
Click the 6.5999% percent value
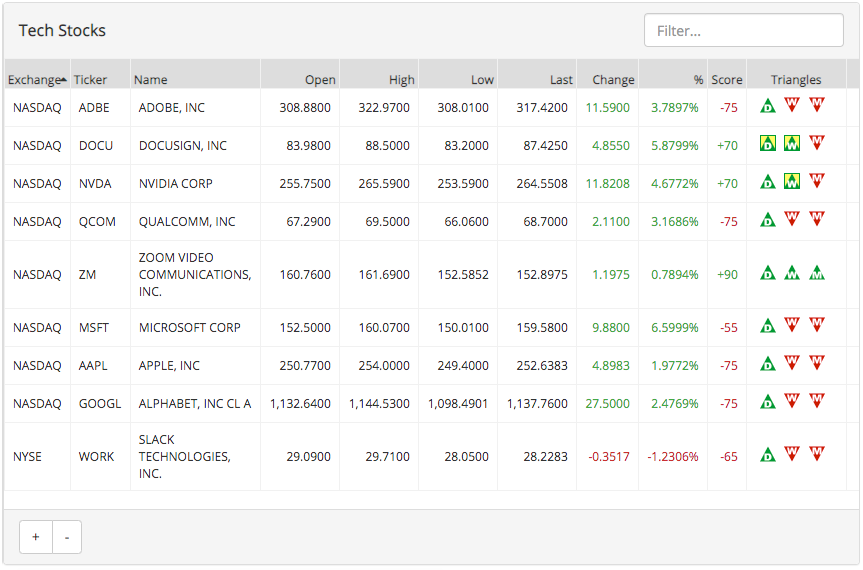674,328
